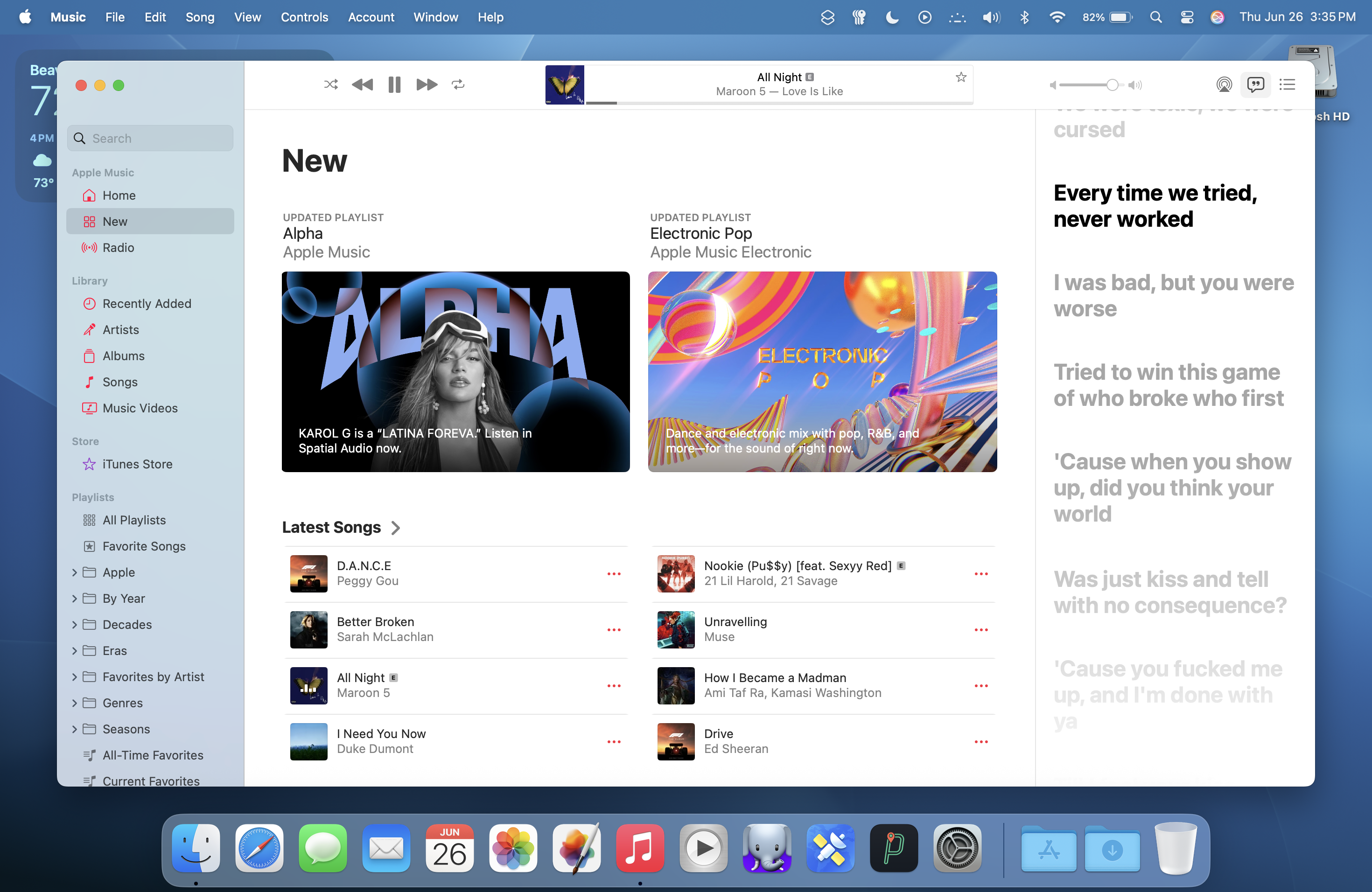Open more options for D.A.N.C.E
This screenshot has width=1372, height=892.
click(x=614, y=574)
